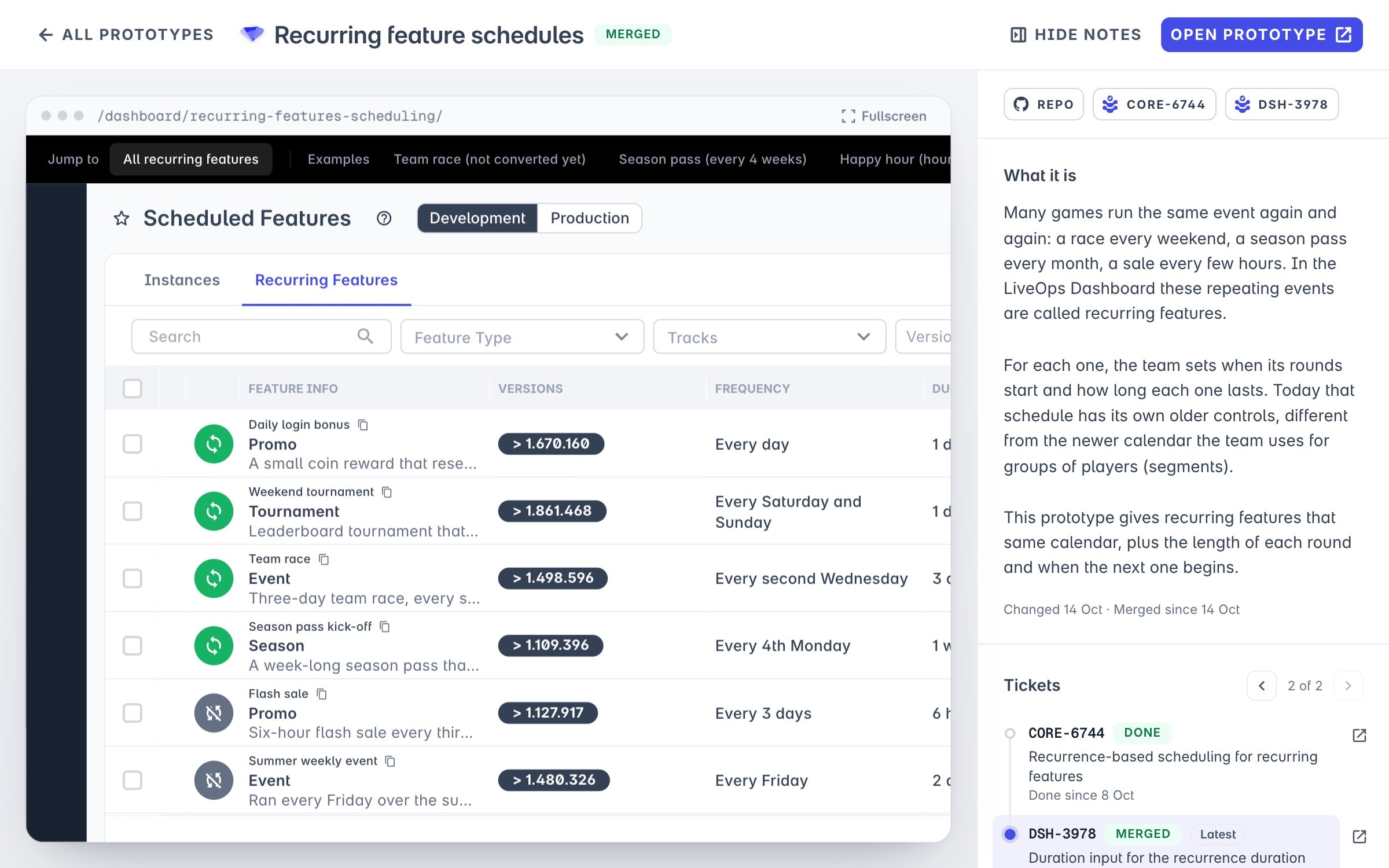Go back to All Prototypes
The width and height of the screenshot is (1389, 868).
coord(126,35)
